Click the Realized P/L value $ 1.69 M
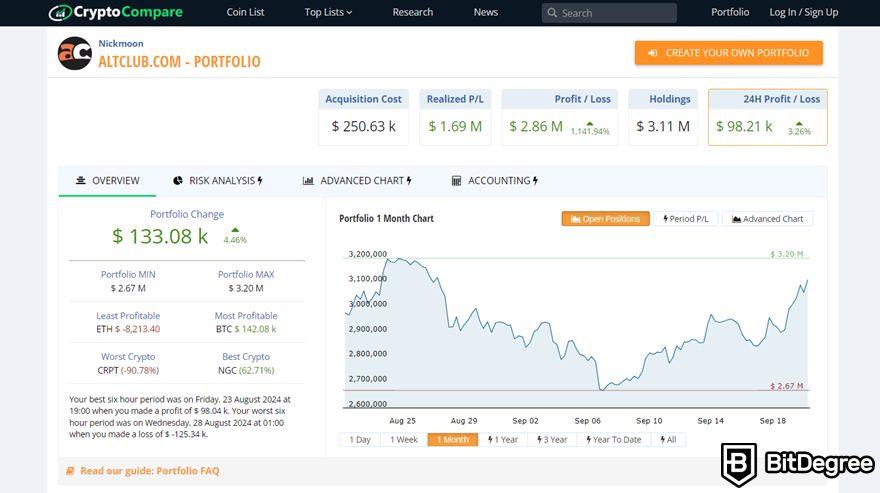 [x=455, y=126]
